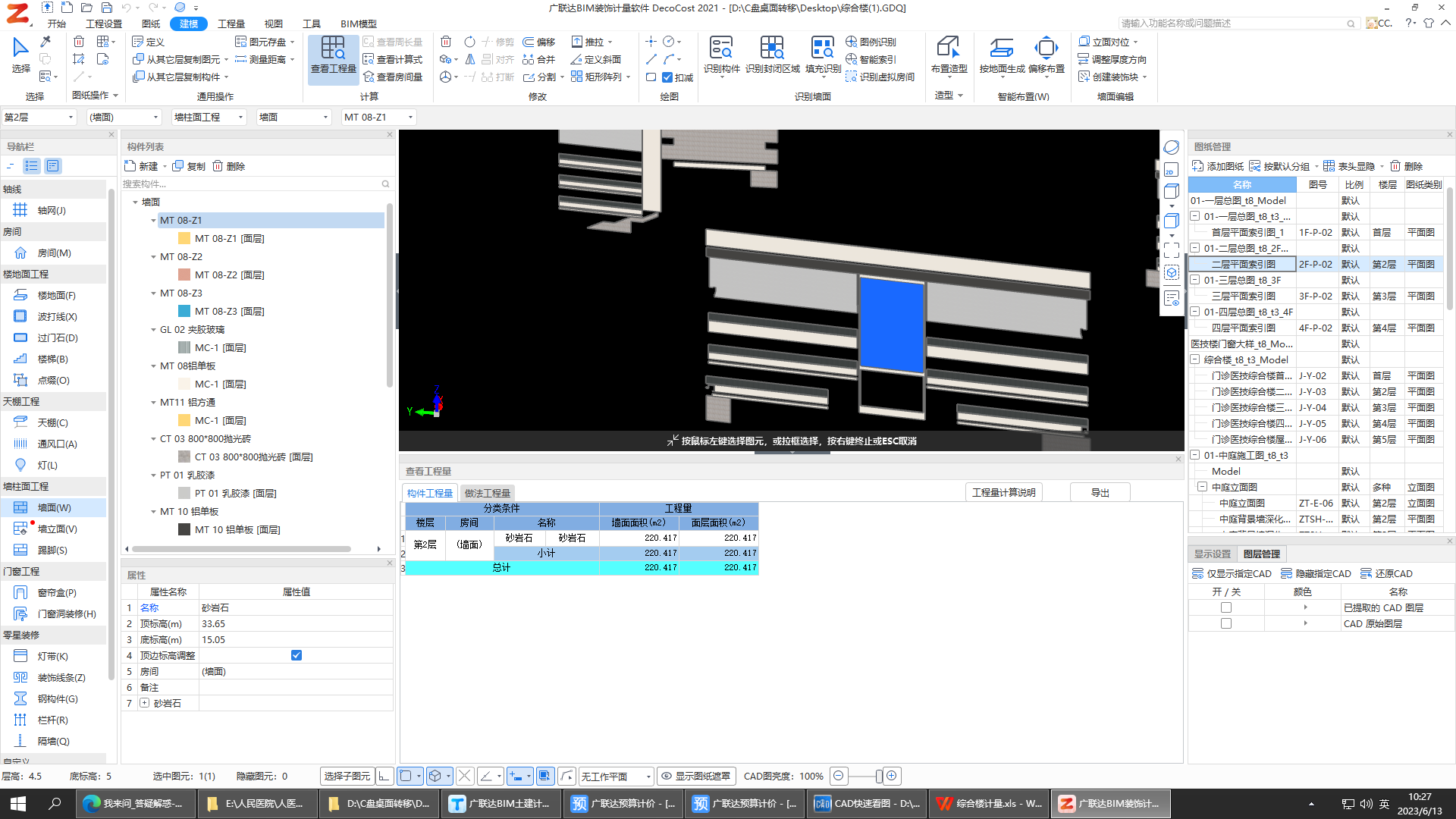Select 踢脚(S) in the navigation bar
Viewport: 1456px width, 819px height.
pyautogui.click(x=53, y=550)
